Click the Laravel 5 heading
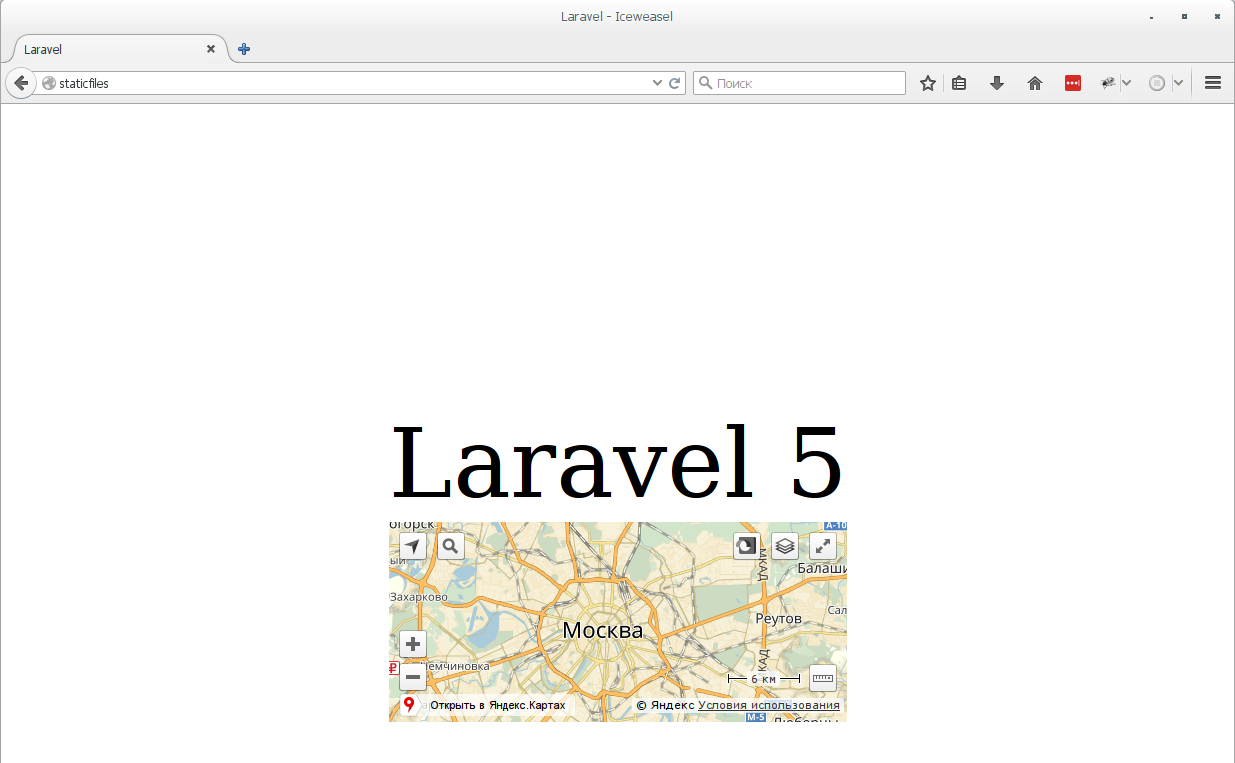 click(617, 463)
